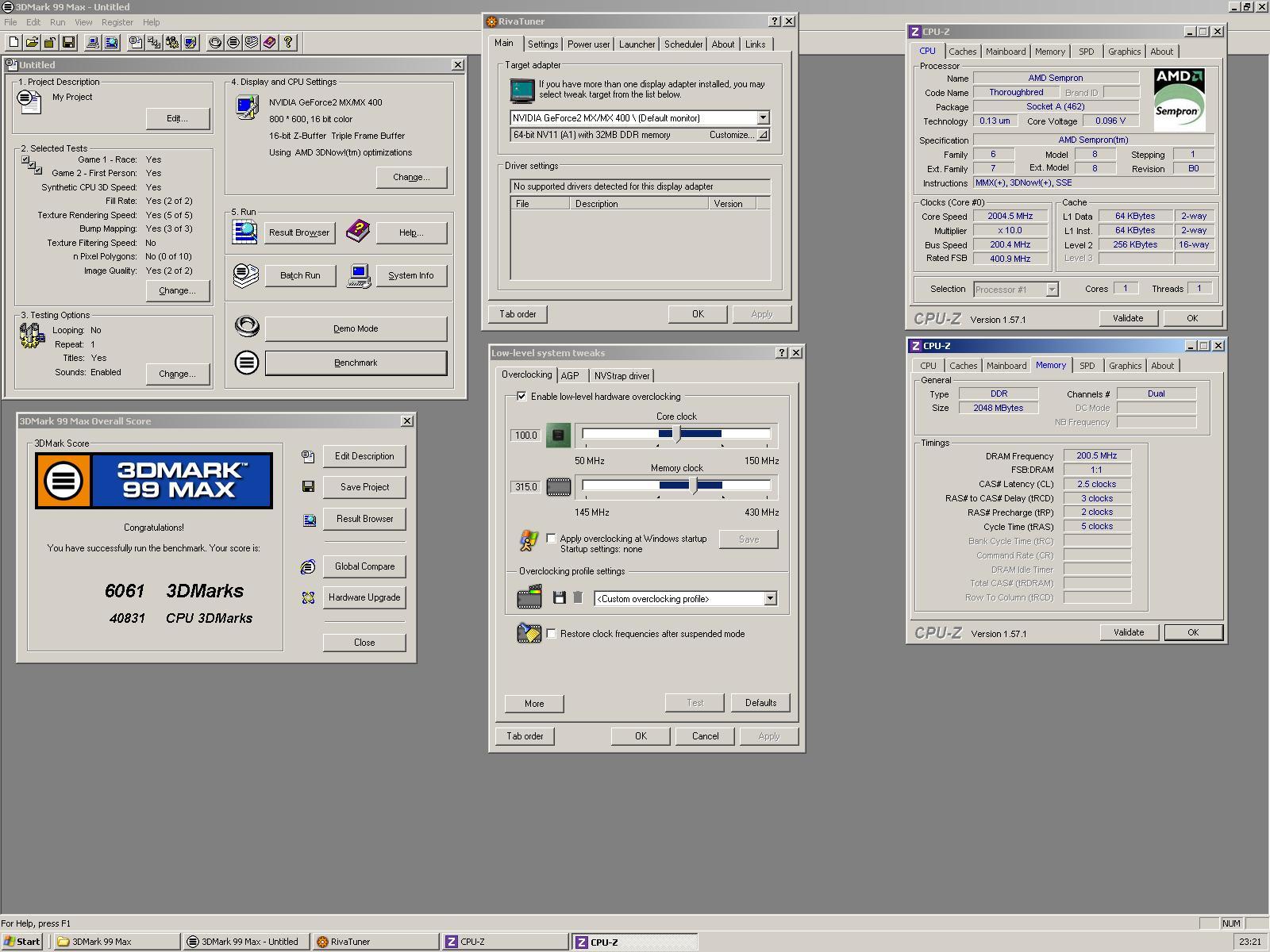Open the 3DMark 99 Max folder taskbar item
Image resolution: width=1270 pixels, height=952 pixels.
117,942
